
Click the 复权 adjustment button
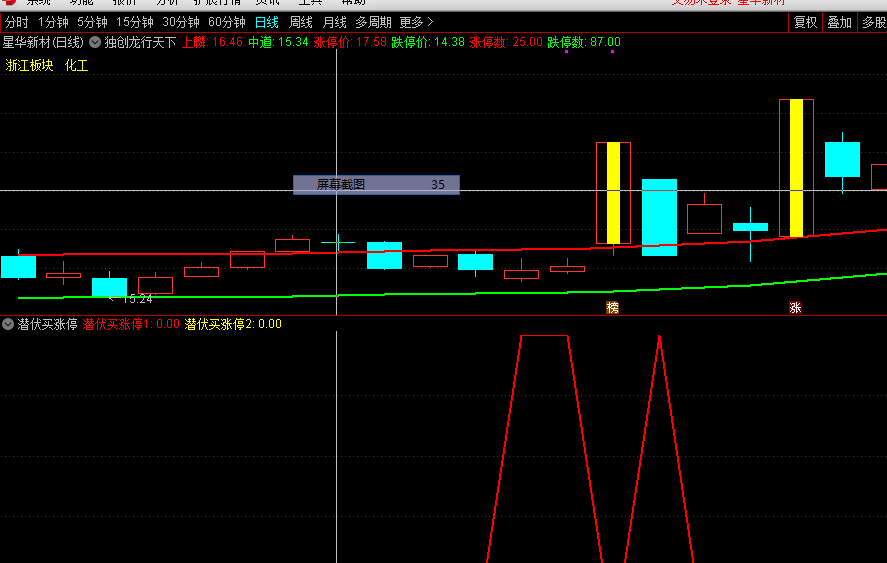pyautogui.click(x=805, y=23)
